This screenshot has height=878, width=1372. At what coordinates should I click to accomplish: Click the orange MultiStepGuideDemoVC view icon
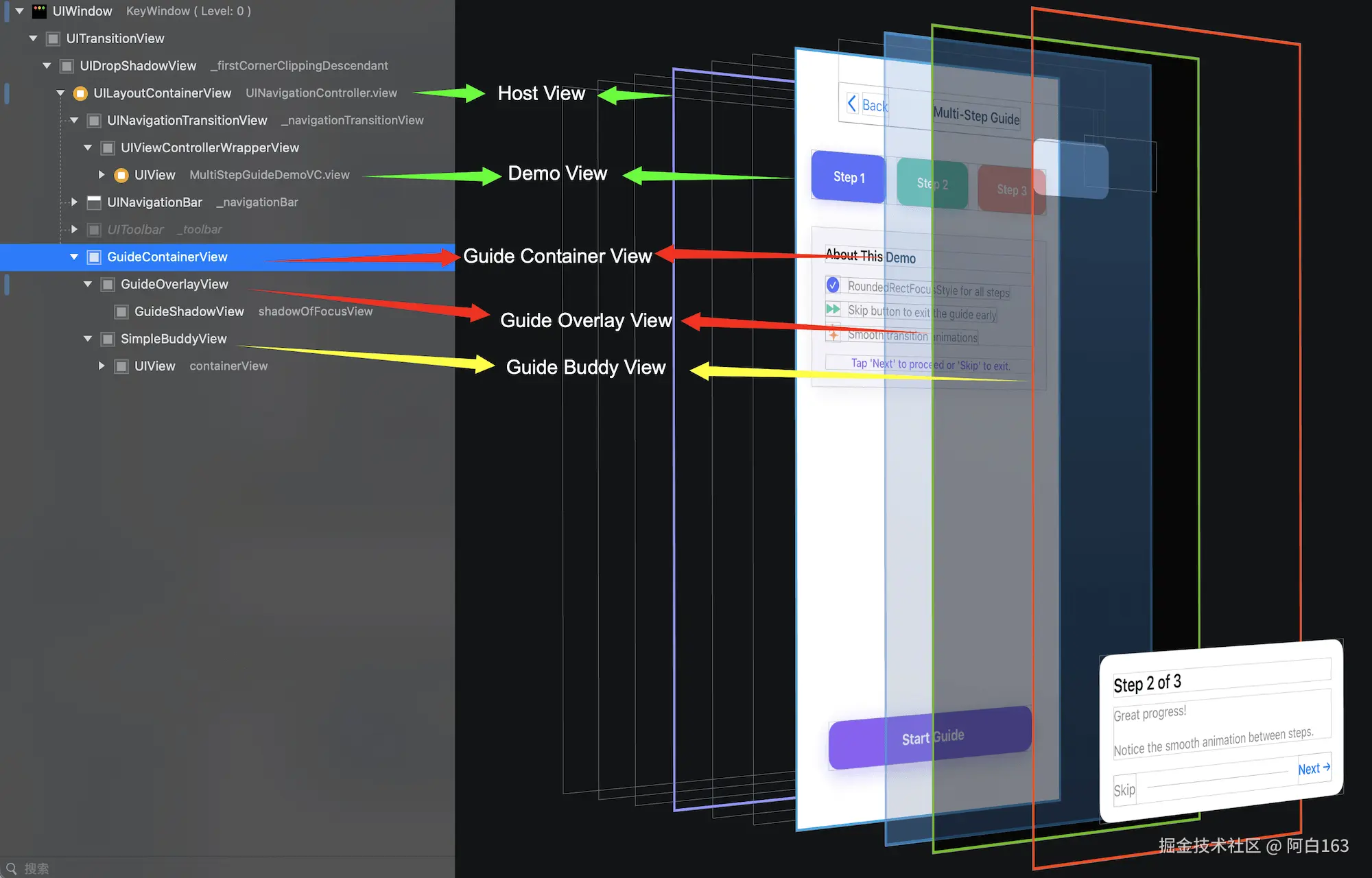(121, 175)
